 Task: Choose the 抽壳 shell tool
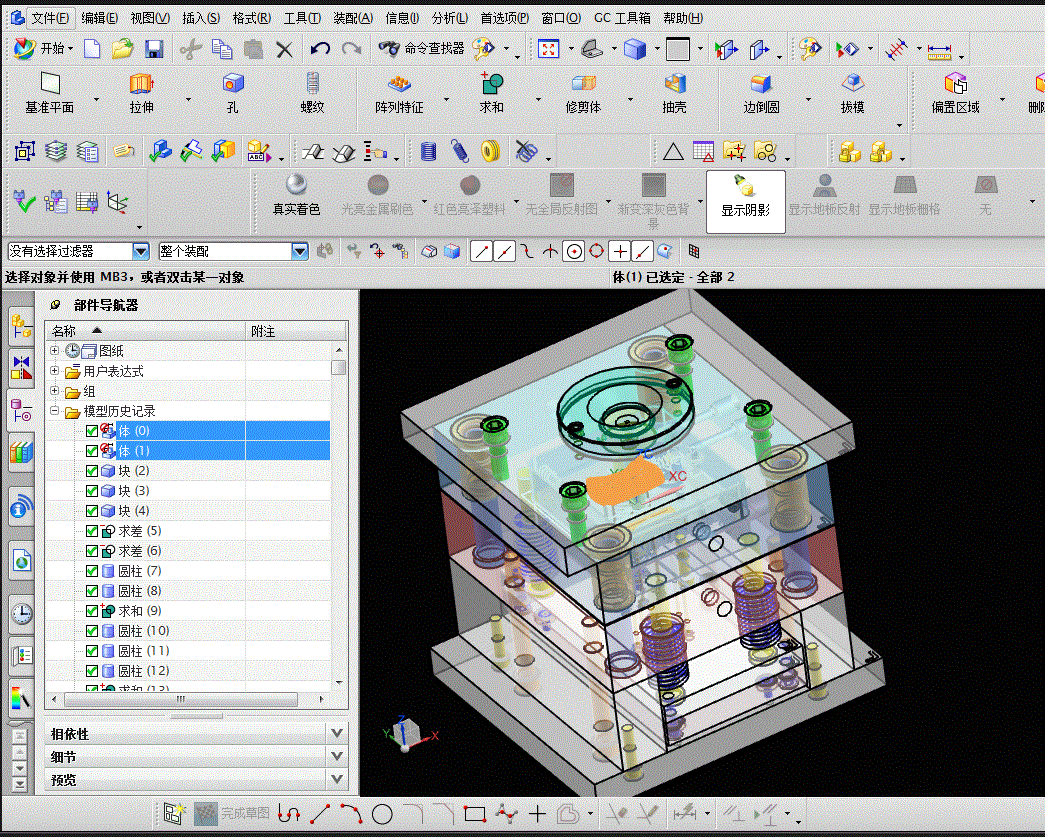click(674, 93)
